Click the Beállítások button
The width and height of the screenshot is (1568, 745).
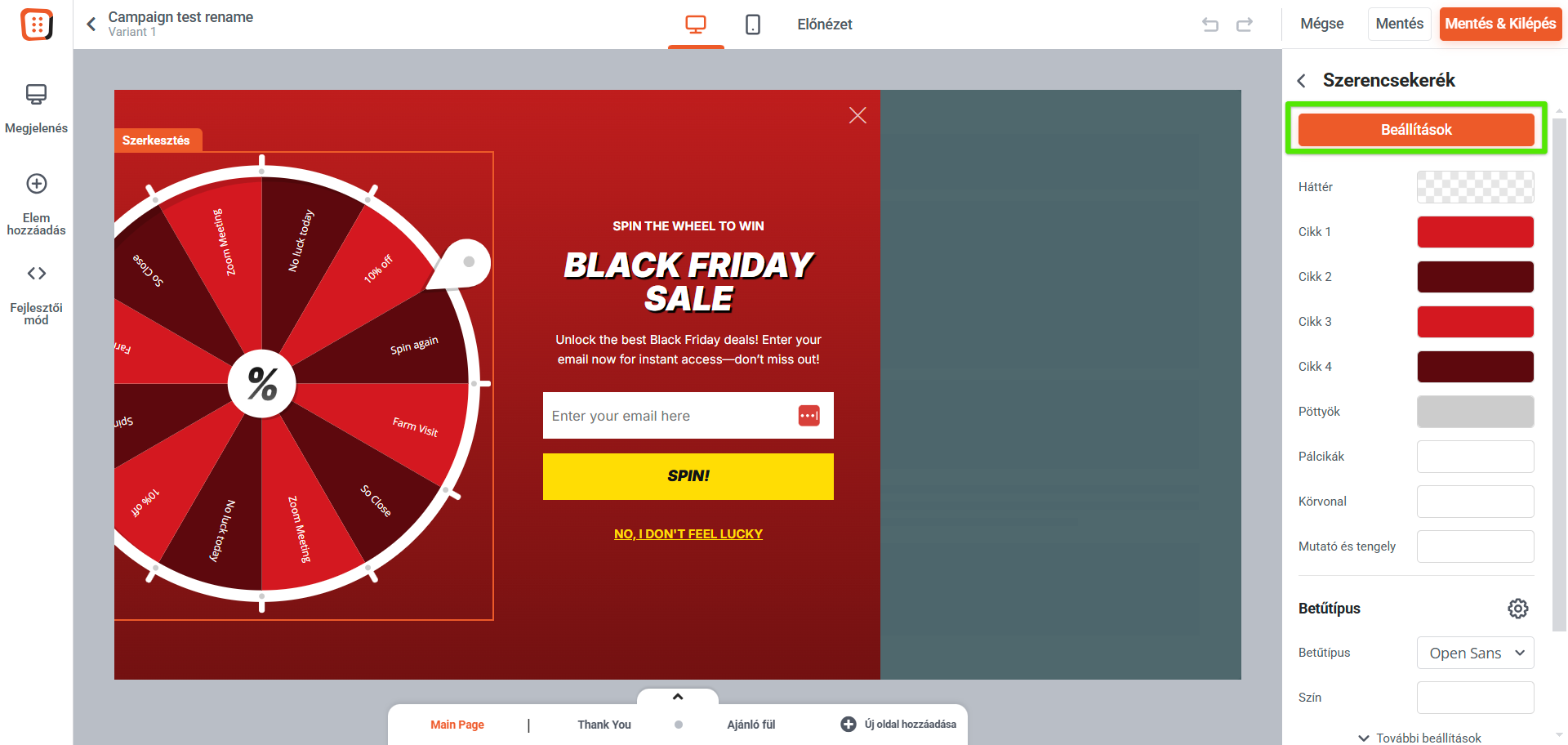[1416, 130]
